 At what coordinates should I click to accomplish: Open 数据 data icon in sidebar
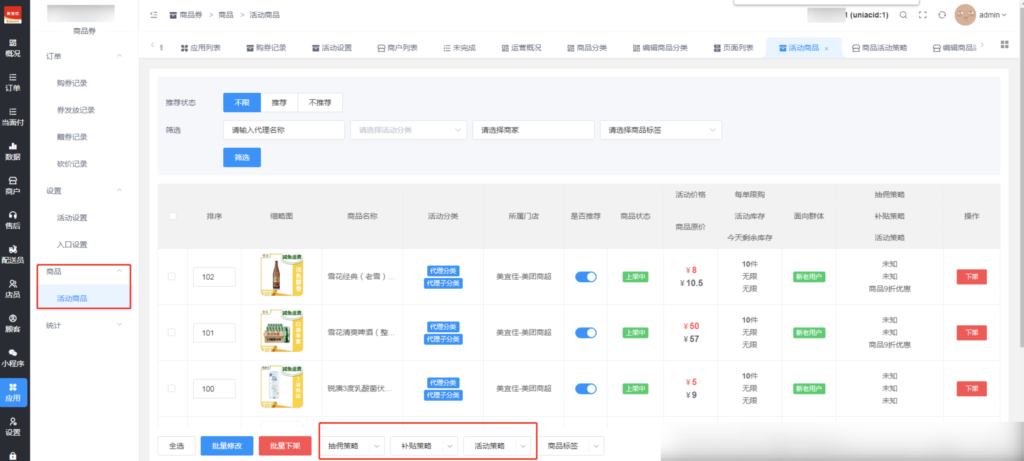(13, 151)
